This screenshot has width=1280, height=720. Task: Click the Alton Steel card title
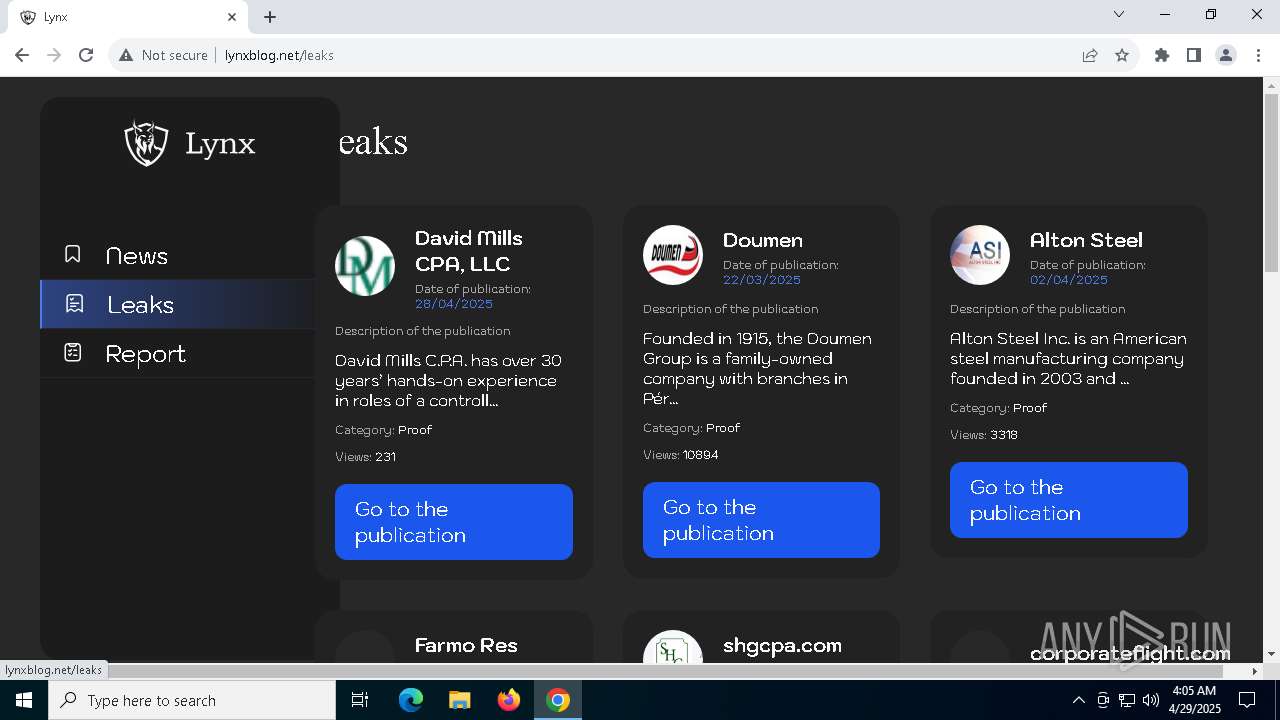(1086, 240)
